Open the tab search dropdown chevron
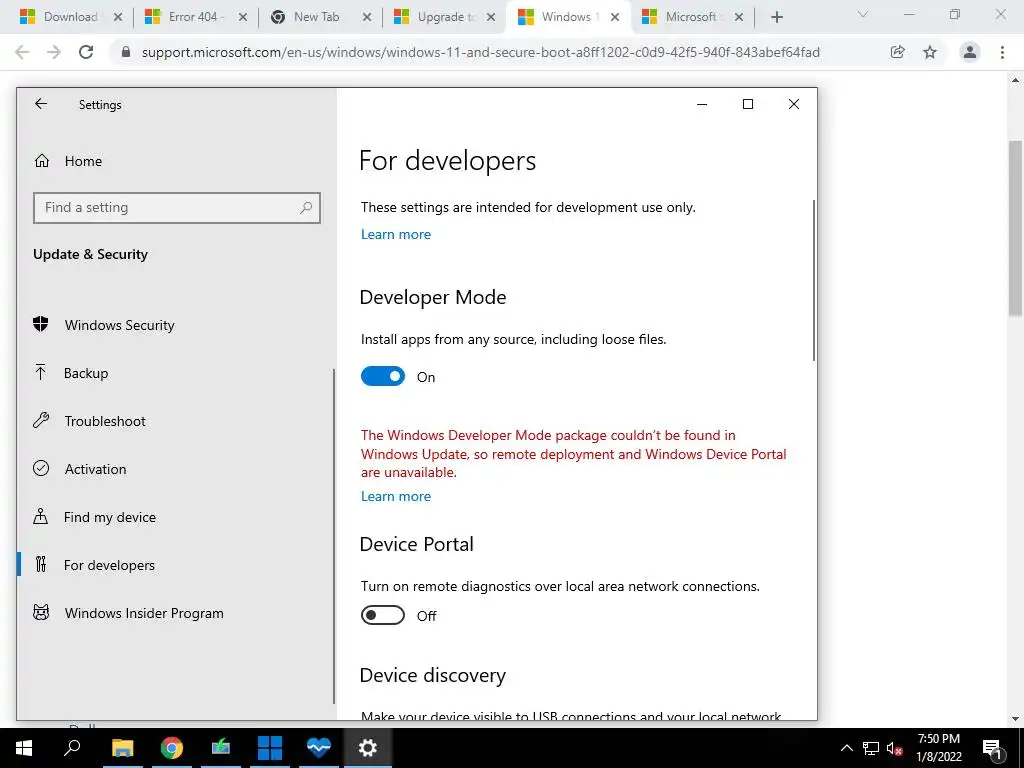 click(x=863, y=14)
